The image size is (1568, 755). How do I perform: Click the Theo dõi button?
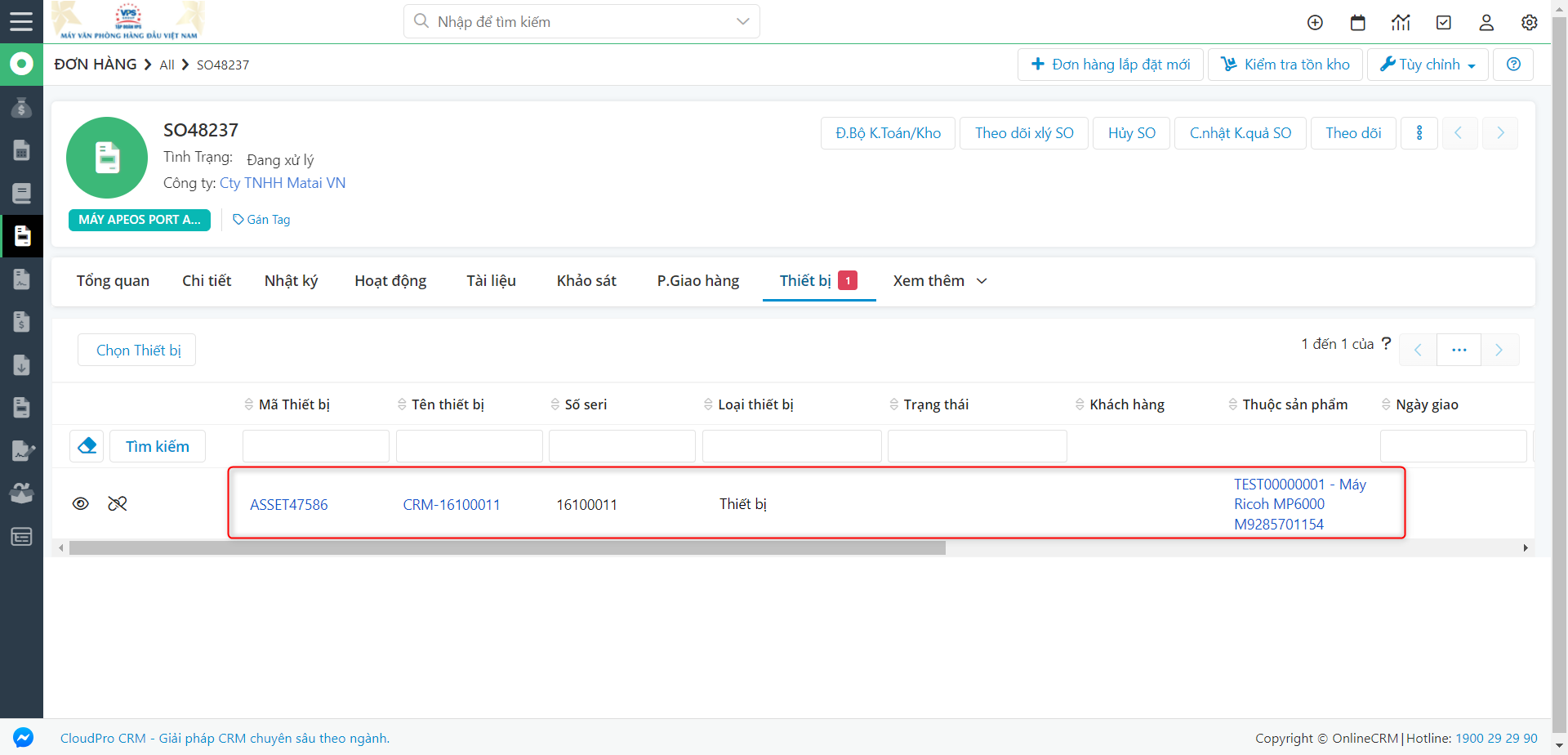tap(1353, 133)
